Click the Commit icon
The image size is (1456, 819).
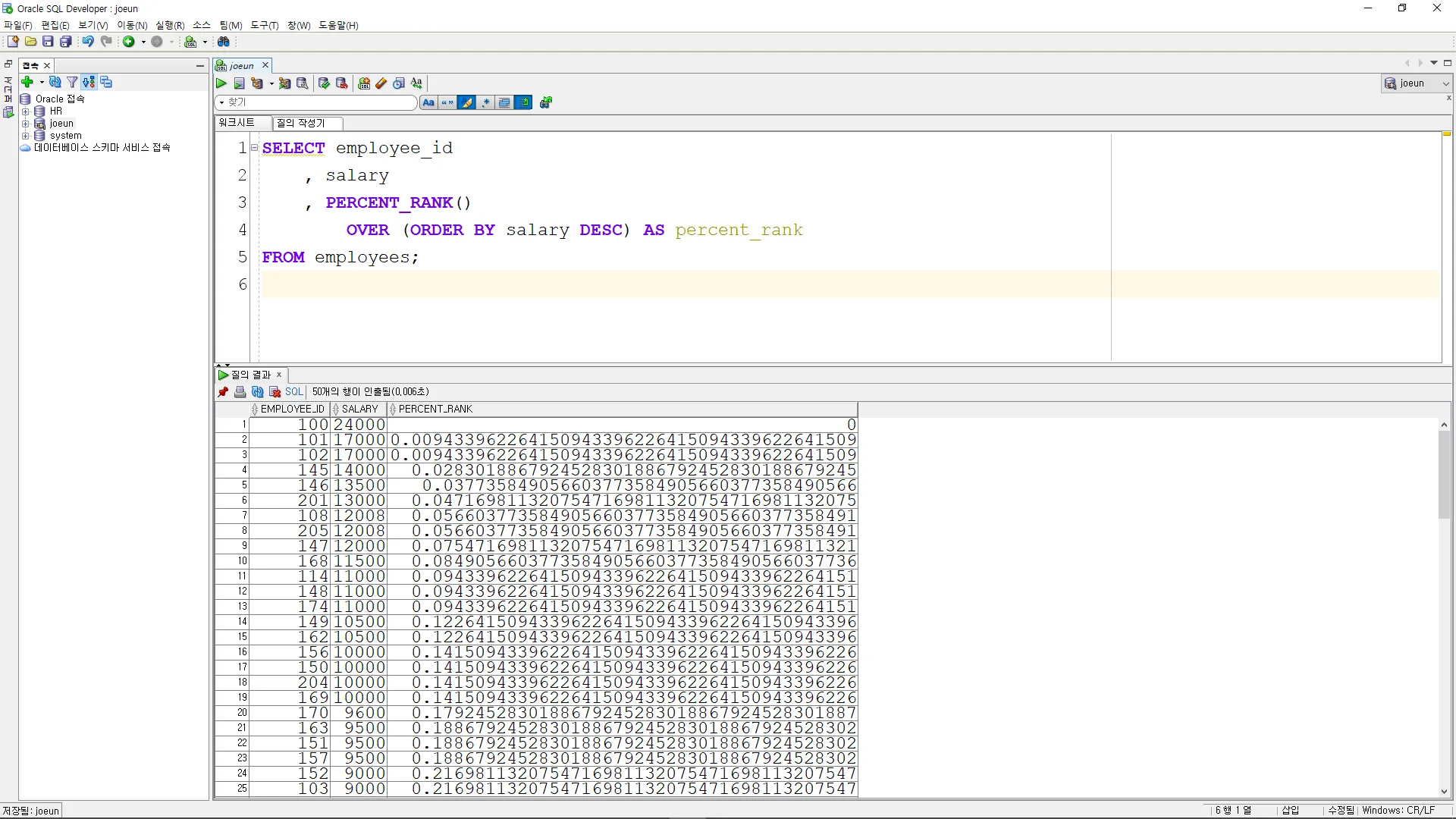[x=324, y=83]
